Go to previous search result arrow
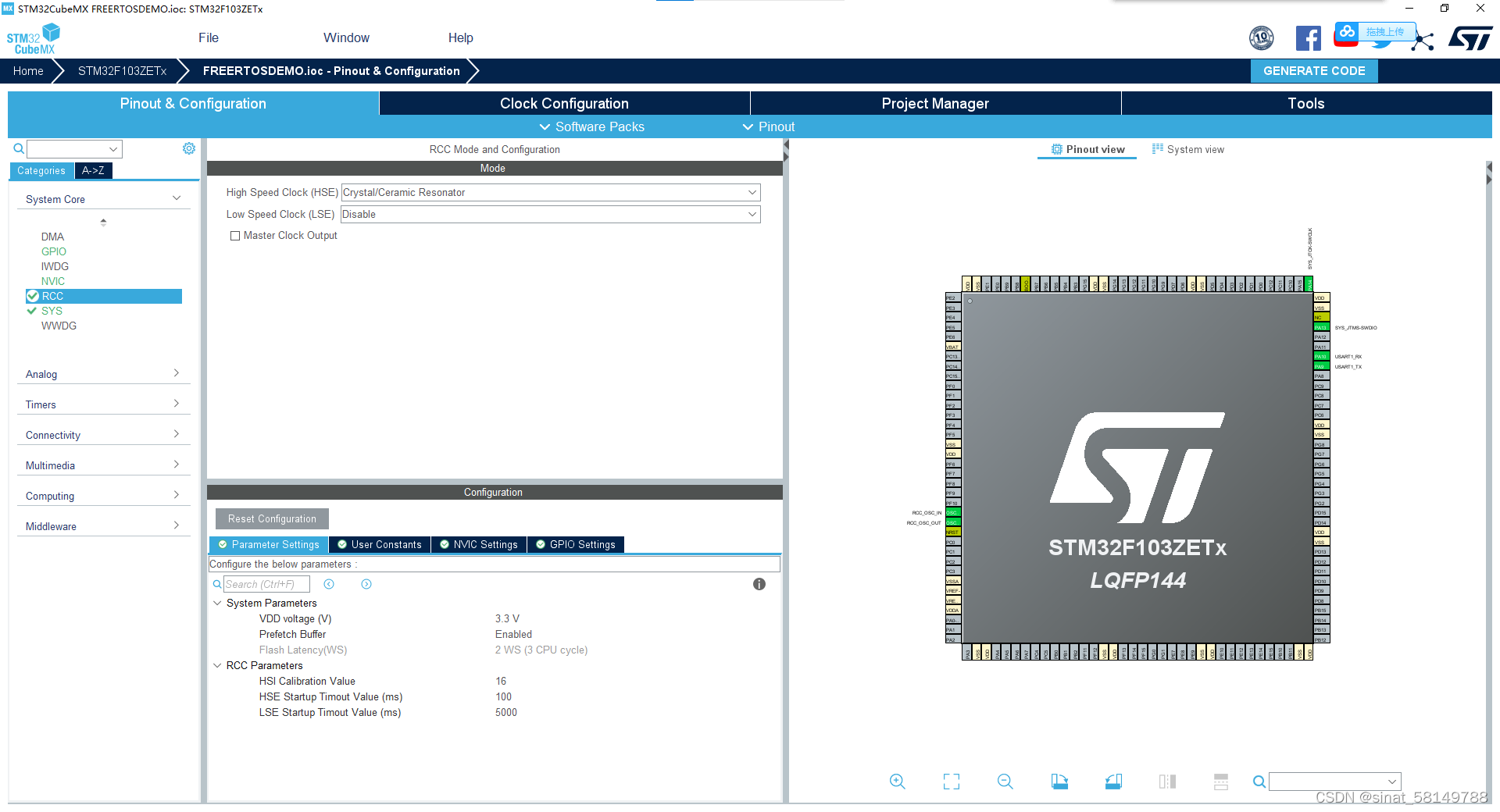 tap(329, 584)
